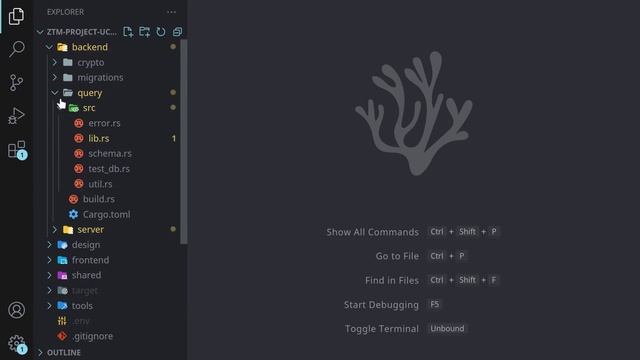Expand the design folder chevron
The height and width of the screenshot is (360, 640).
[x=49, y=245]
